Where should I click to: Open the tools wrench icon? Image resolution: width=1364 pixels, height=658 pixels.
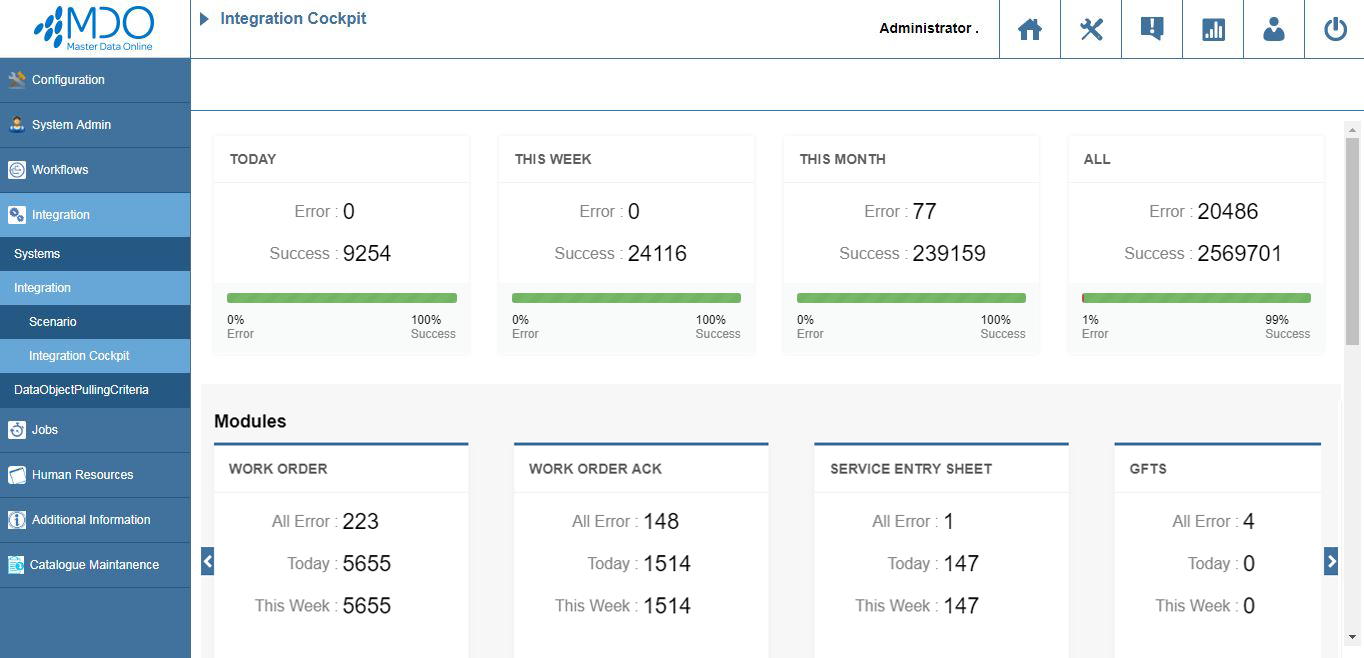pyautogui.click(x=1091, y=29)
